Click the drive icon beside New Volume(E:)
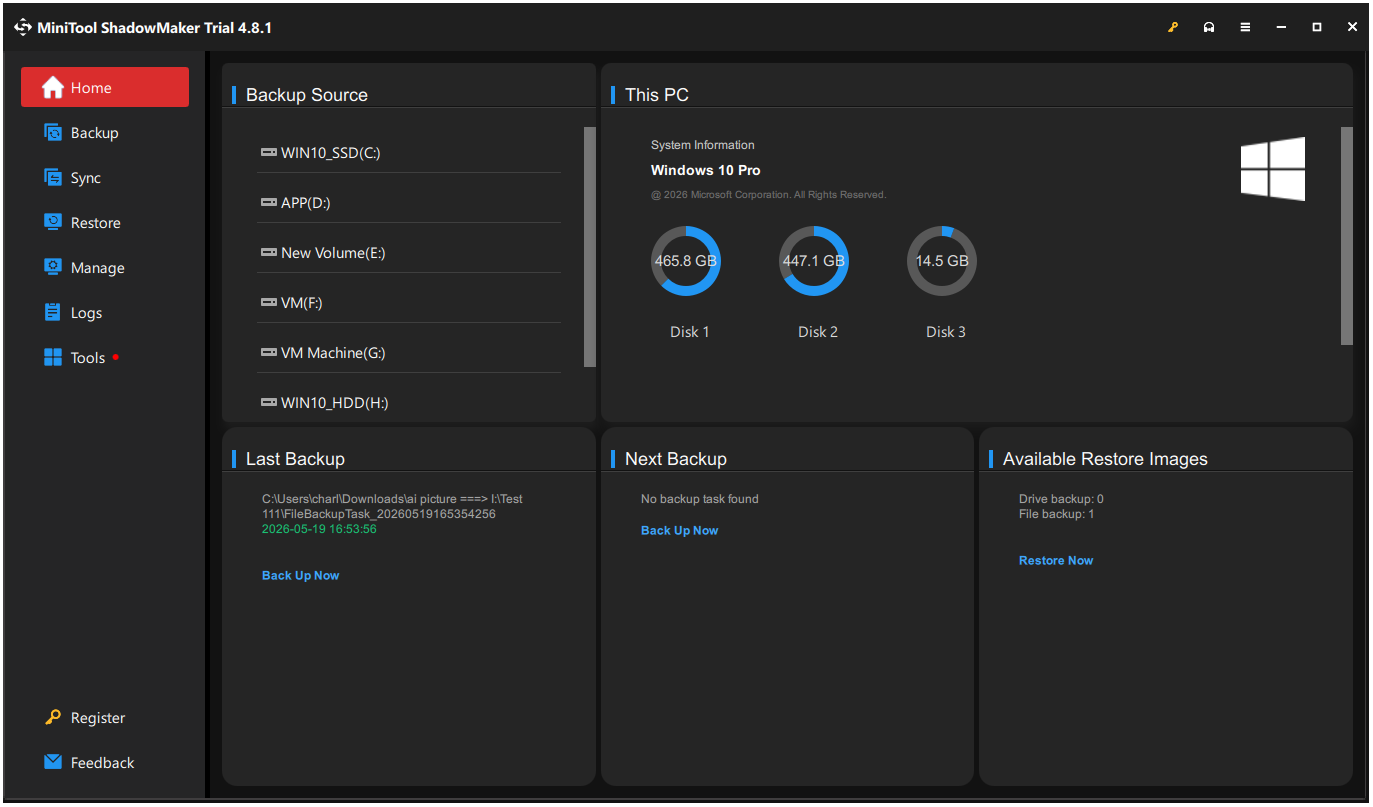 (268, 253)
